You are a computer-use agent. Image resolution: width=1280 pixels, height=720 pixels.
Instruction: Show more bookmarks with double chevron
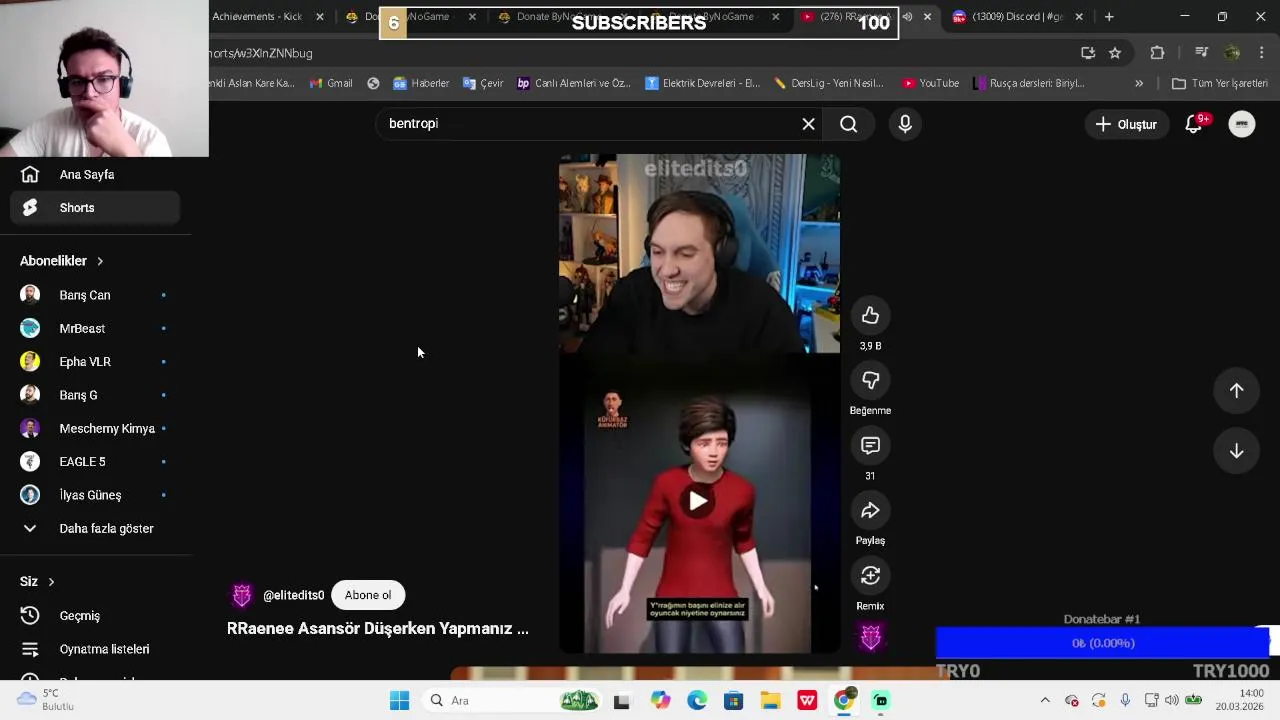pyautogui.click(x=1139, y=83)
